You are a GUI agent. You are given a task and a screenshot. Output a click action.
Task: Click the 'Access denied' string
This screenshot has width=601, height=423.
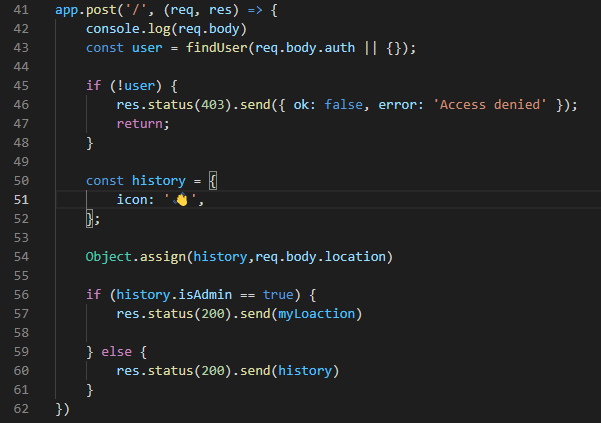pyautogui.click(x=490, y=105)
